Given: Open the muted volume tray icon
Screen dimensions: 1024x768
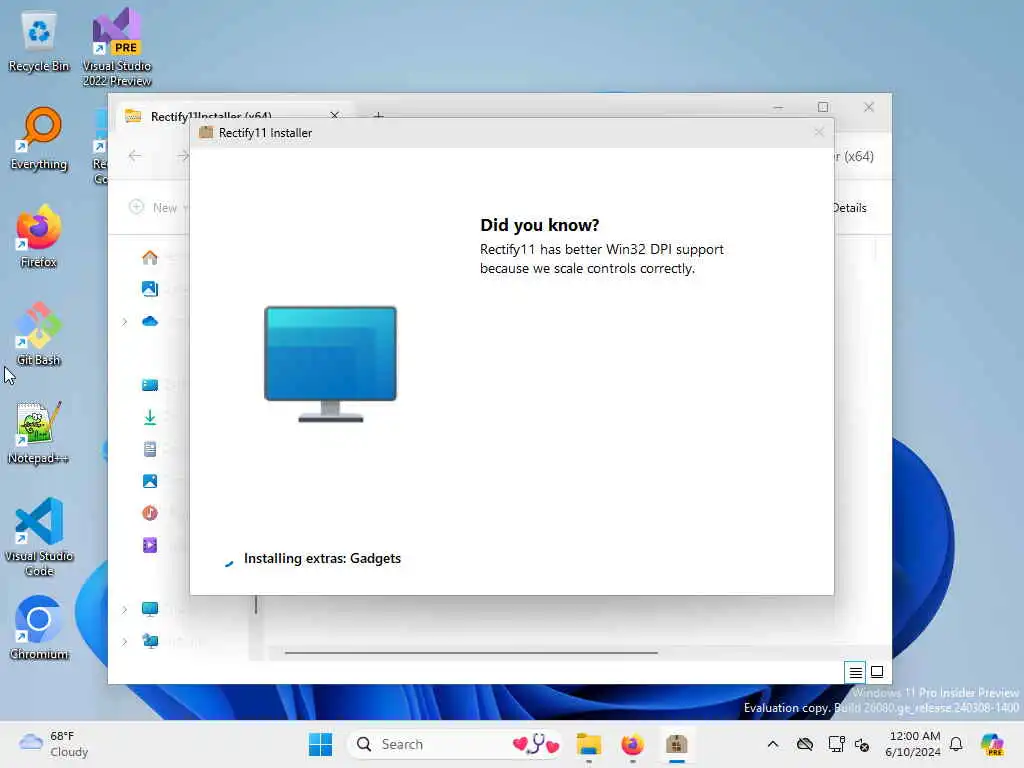Looking at the screenshot, I should (862, 744).
